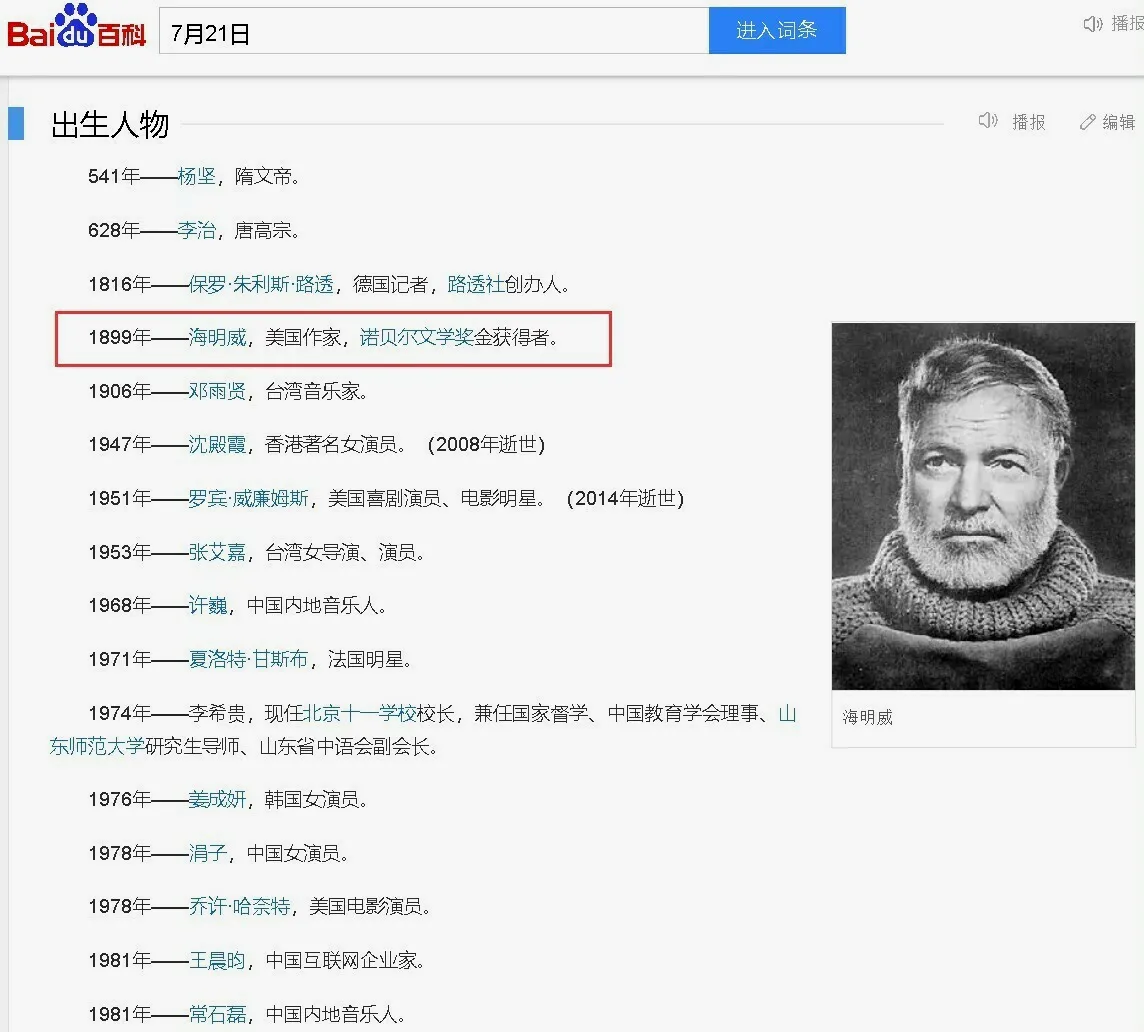1144x1032 pixels.
Task: Open 罗宾·威廉姆斯 entry
Action: point(249,499)
